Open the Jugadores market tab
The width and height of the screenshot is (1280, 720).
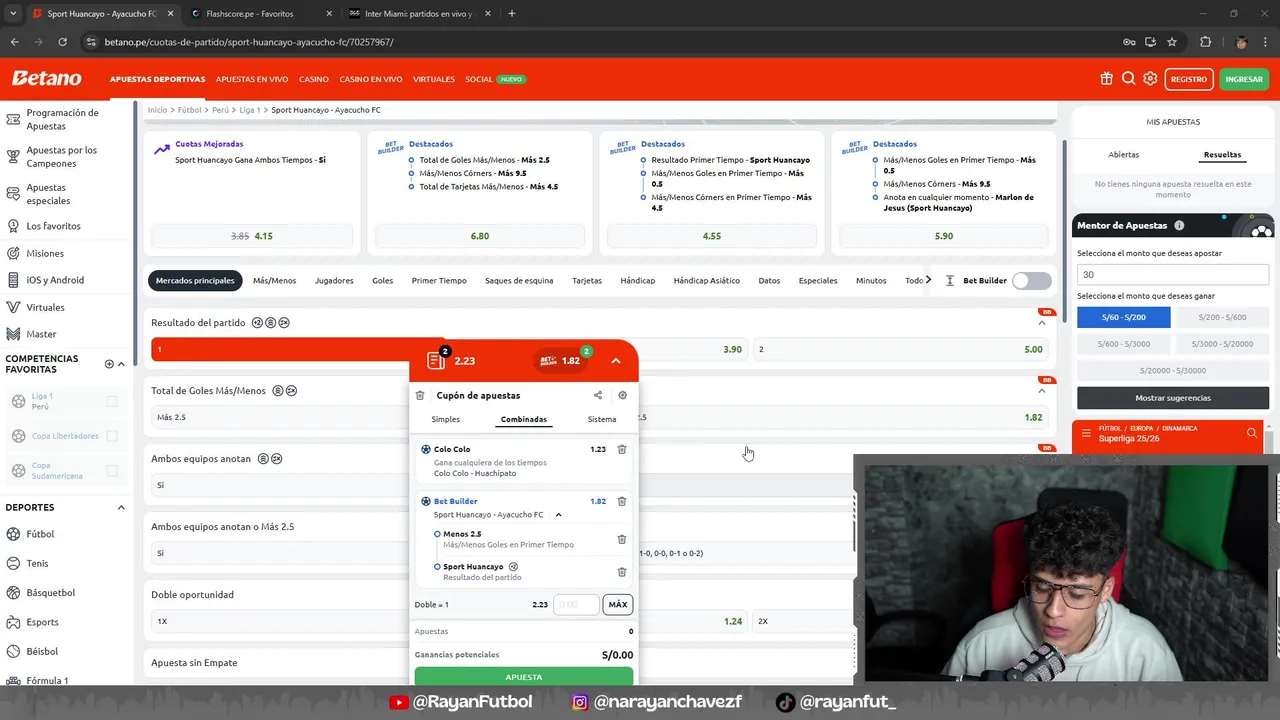(334, 281)
